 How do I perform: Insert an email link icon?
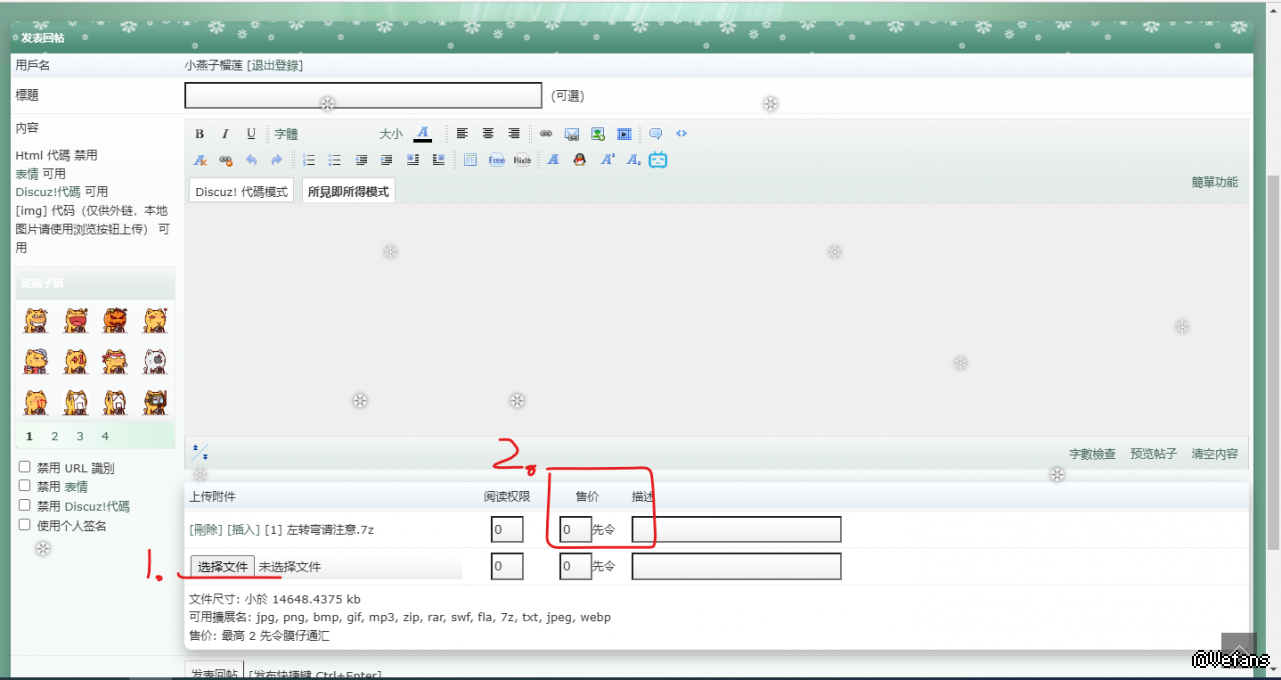click(572, 134)
